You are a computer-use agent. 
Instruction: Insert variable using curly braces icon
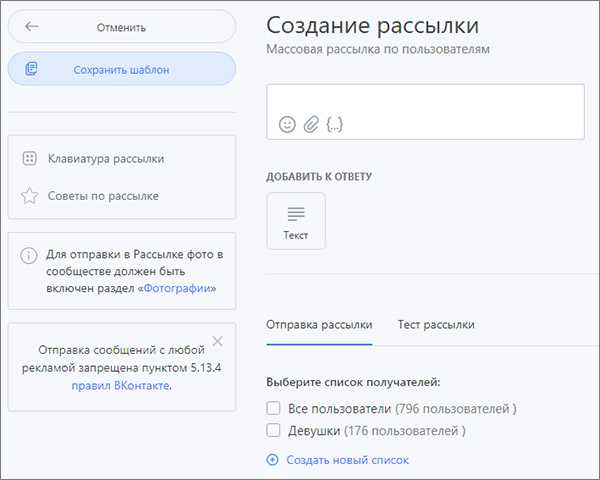pos(334,124)
